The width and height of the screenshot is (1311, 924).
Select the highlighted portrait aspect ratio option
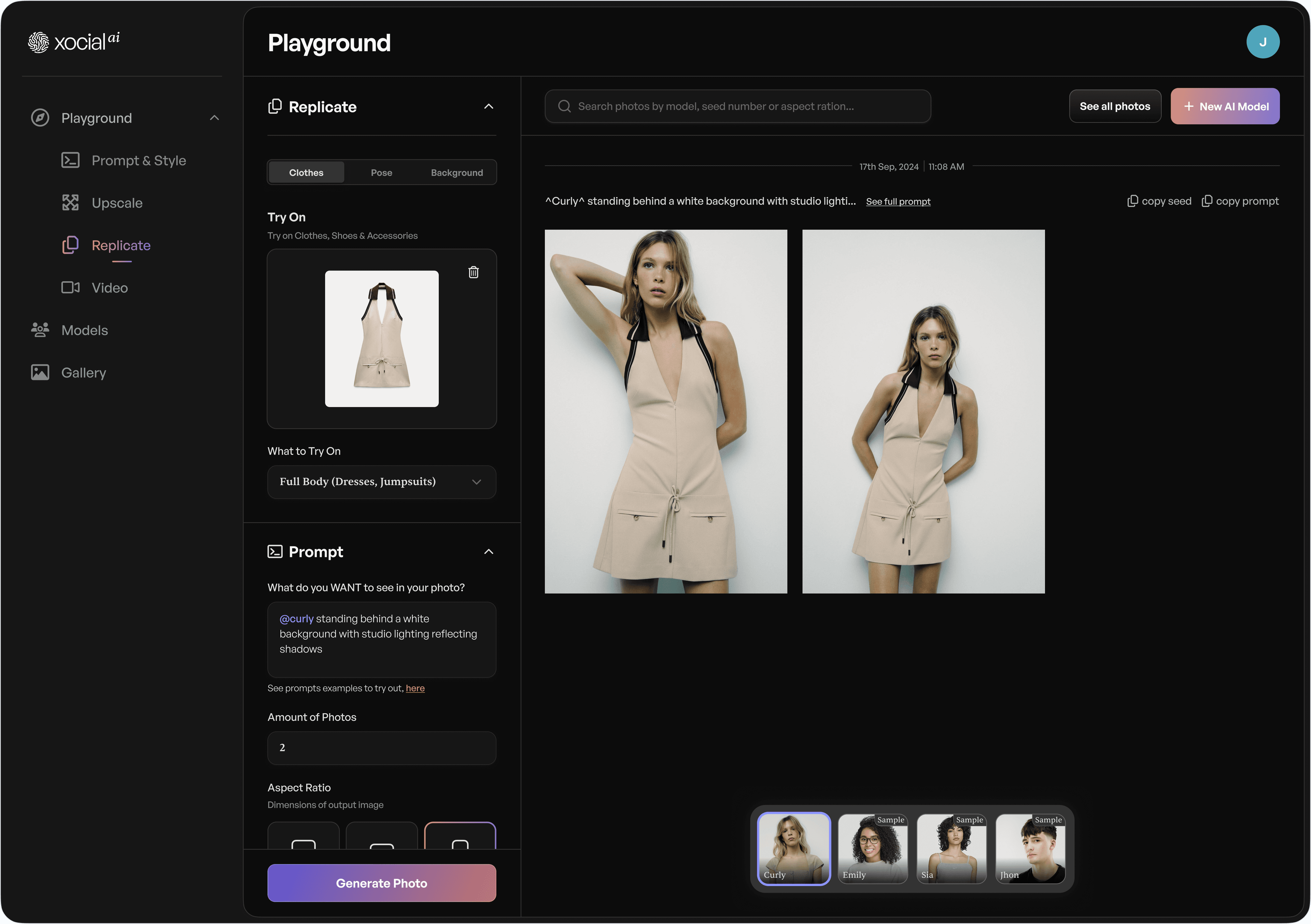tap(460, 836)
